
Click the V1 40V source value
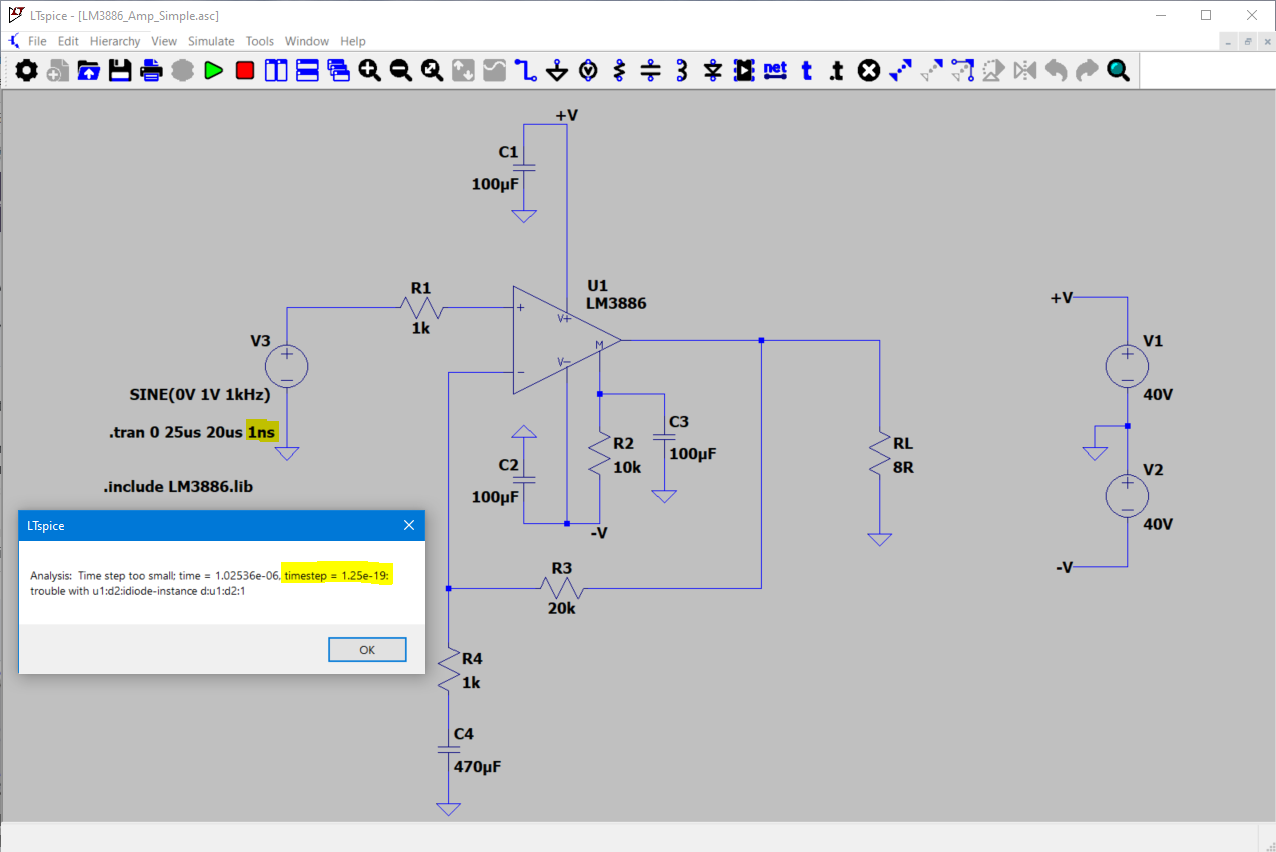click(1157, 394)
